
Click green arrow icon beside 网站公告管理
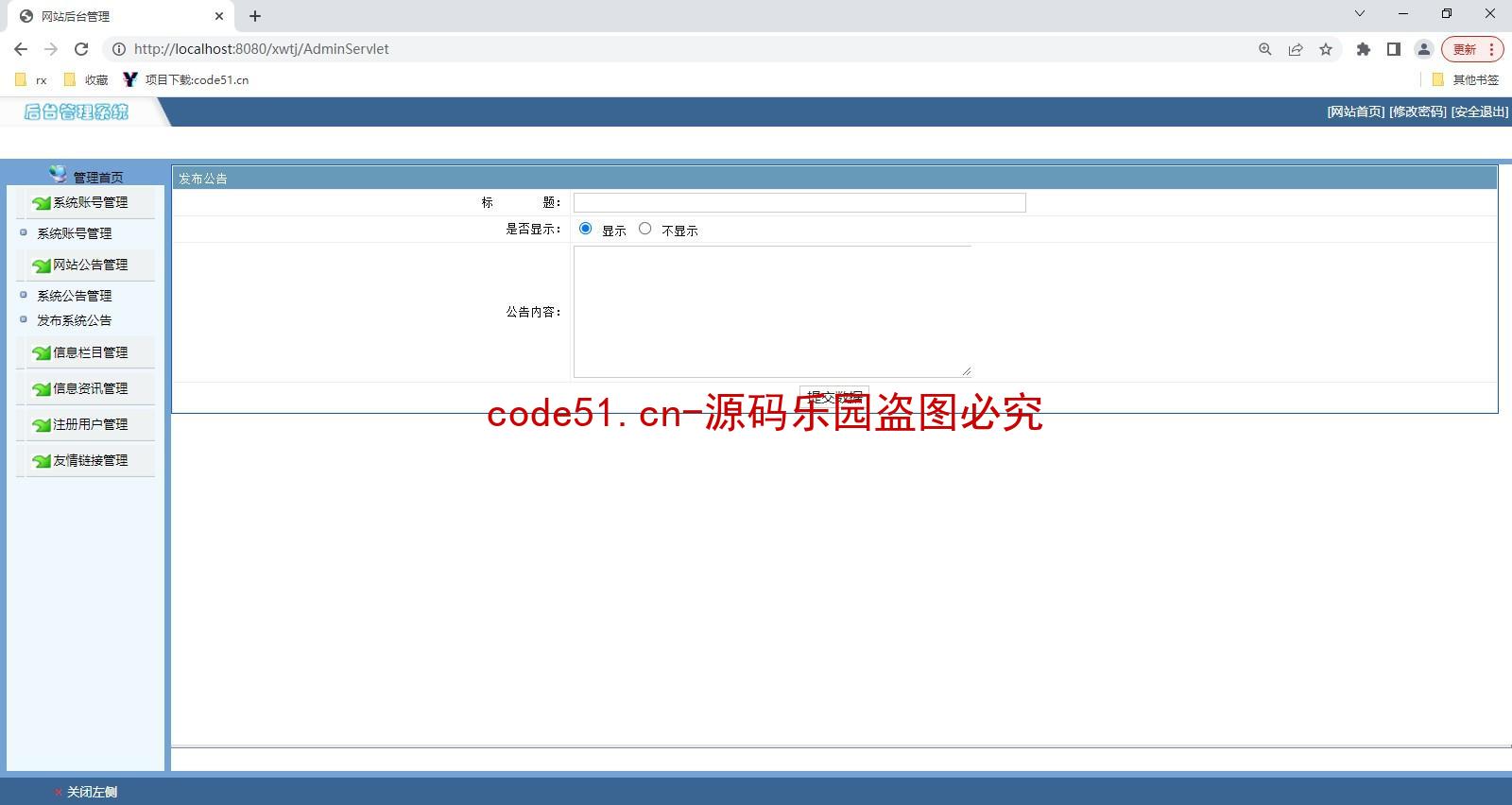(42, 265)
